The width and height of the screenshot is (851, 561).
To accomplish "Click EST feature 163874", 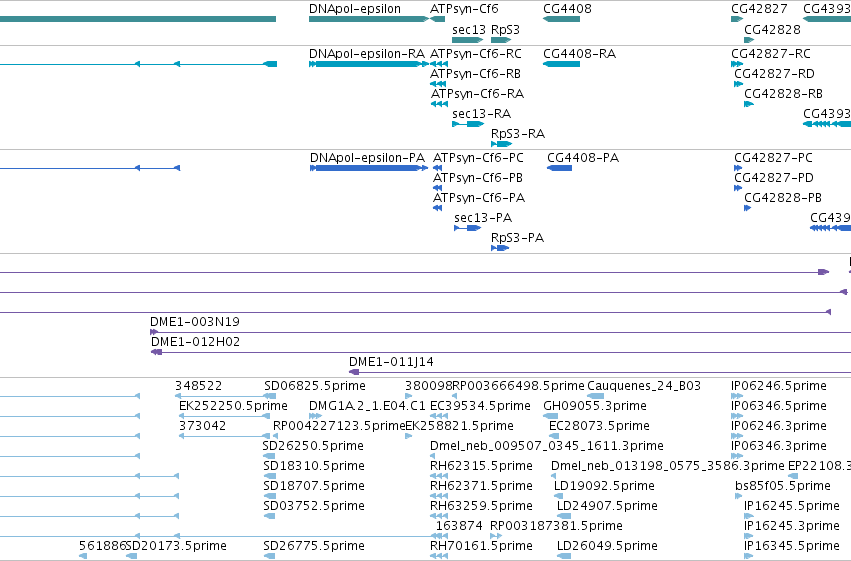I will (459, 526).
